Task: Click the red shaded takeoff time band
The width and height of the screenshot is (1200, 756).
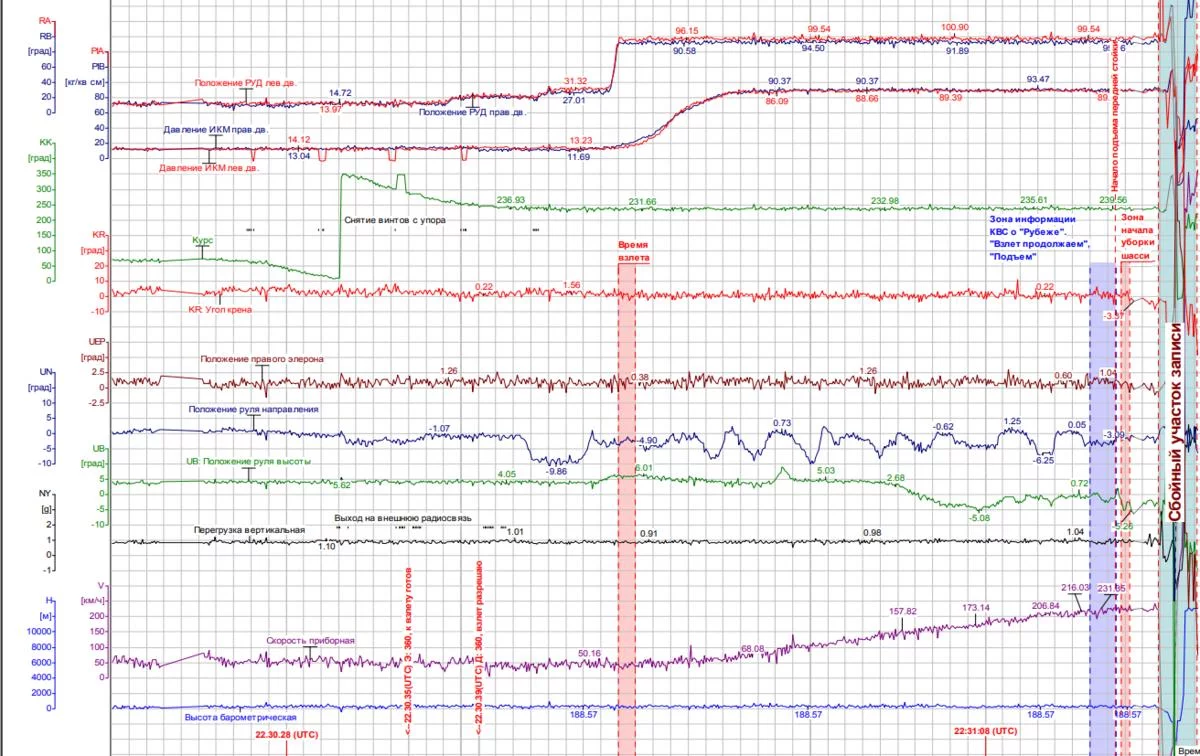Action: coord(627,510)
